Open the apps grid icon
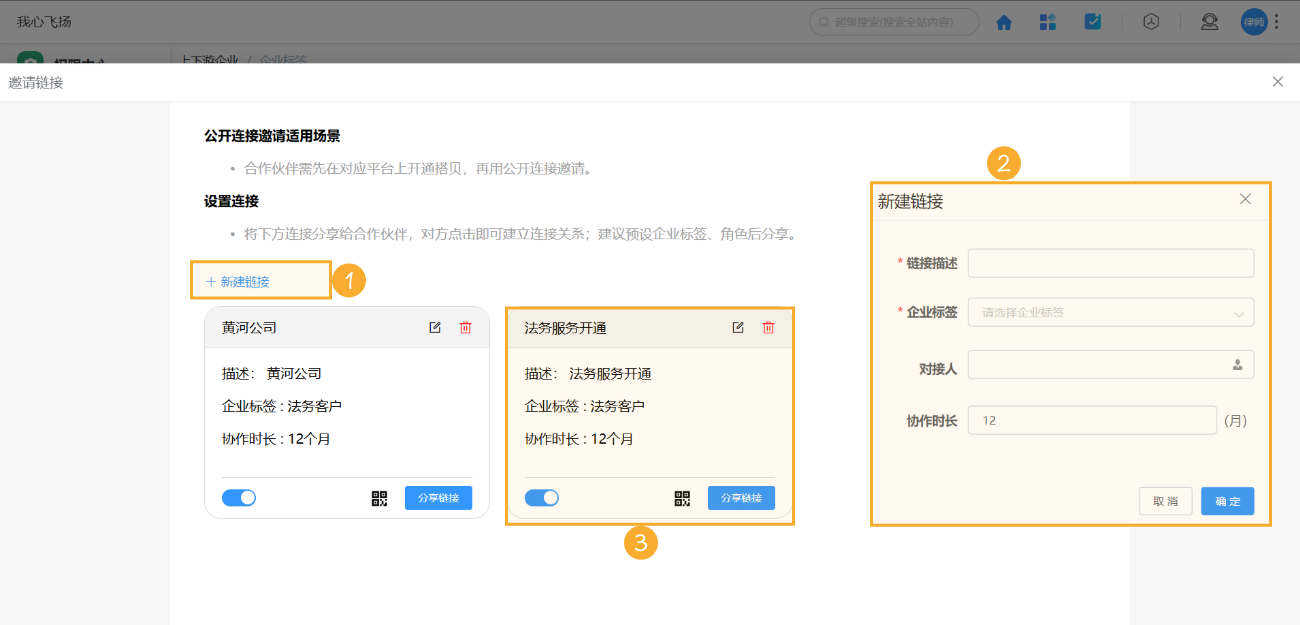1300x625 pixels. coord(1048,21)
